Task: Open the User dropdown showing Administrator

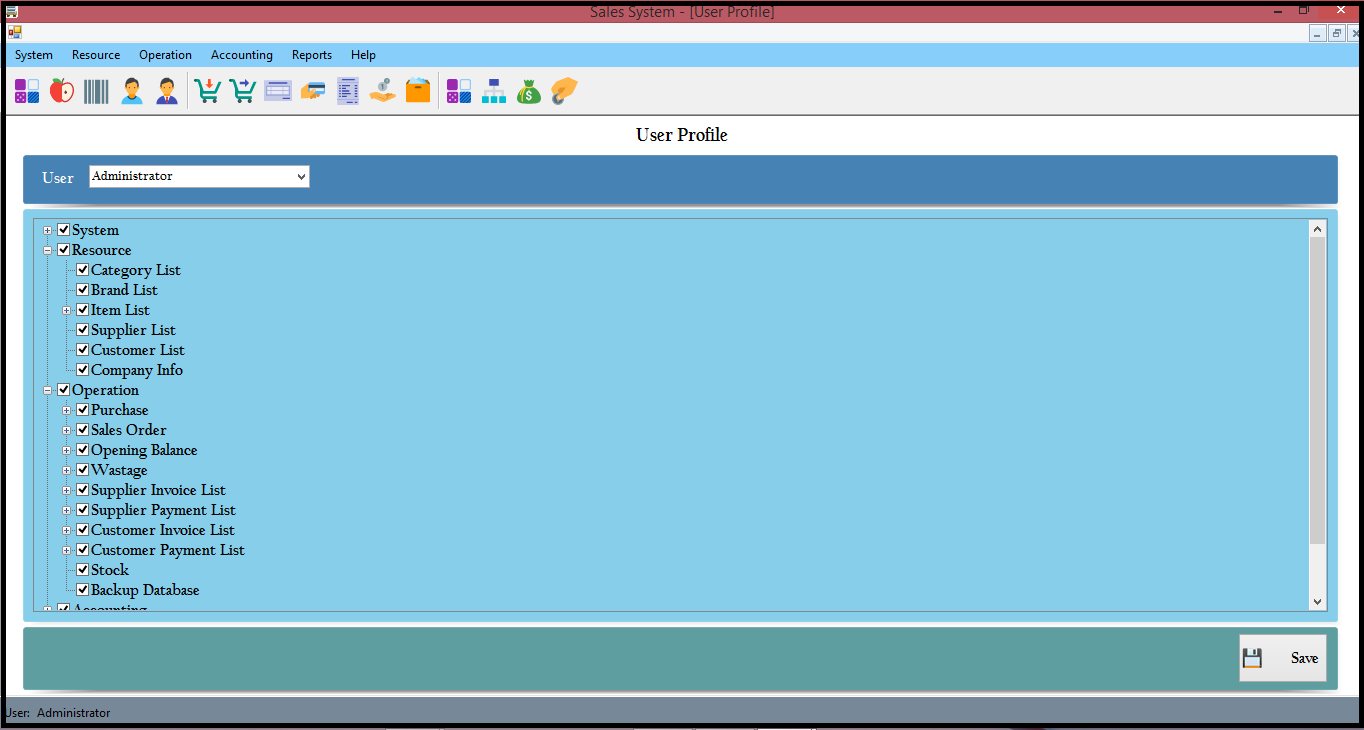Action: [199, 177]
